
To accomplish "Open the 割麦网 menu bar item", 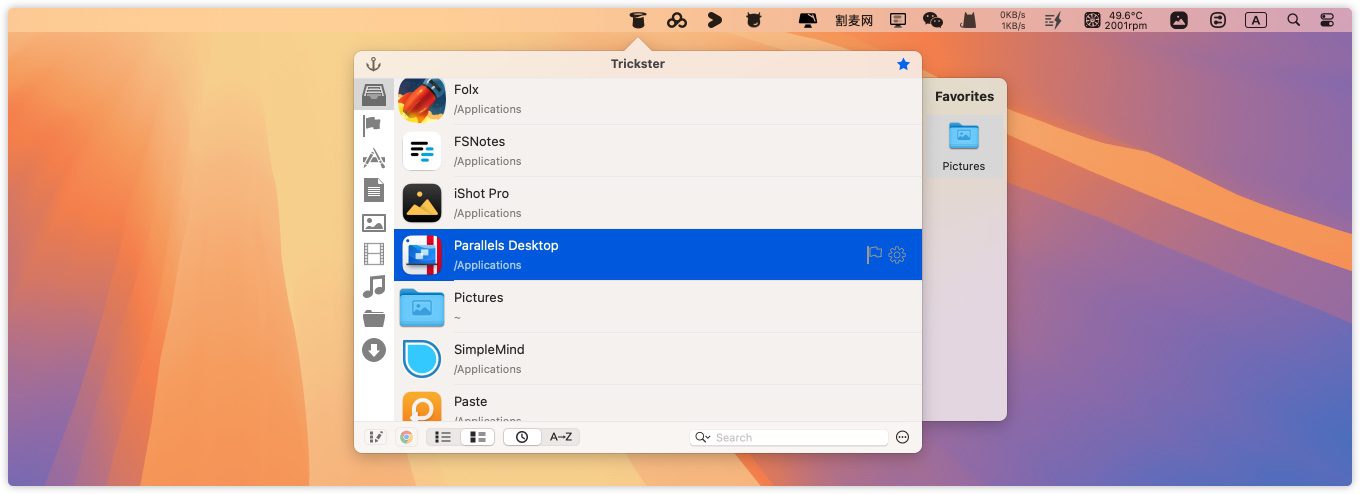I will pyautogui.click(x=854, y=19).
